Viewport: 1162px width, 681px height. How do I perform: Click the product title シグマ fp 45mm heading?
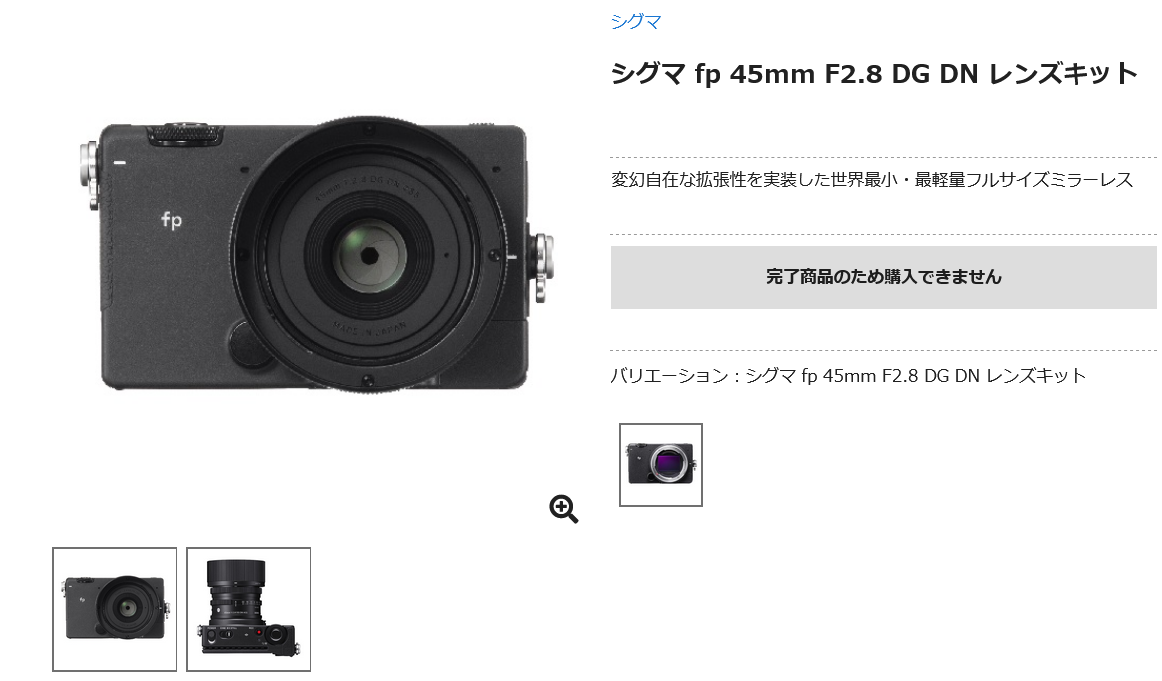(x=874, y=74)
